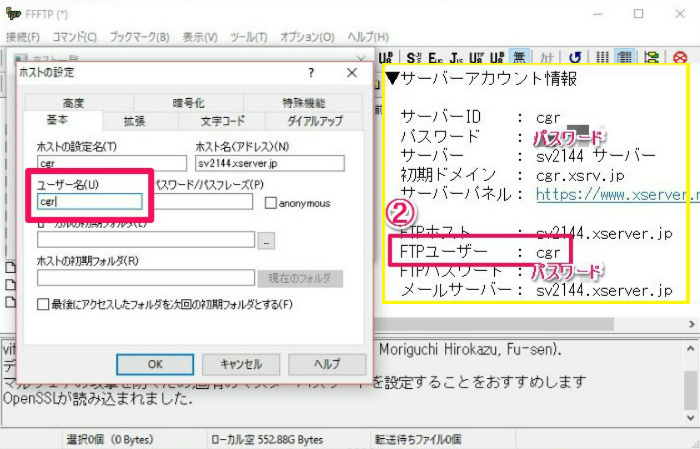
Task: Open the ヘルプ(H) menu in menu bar
Action: (x=368, y=37)
